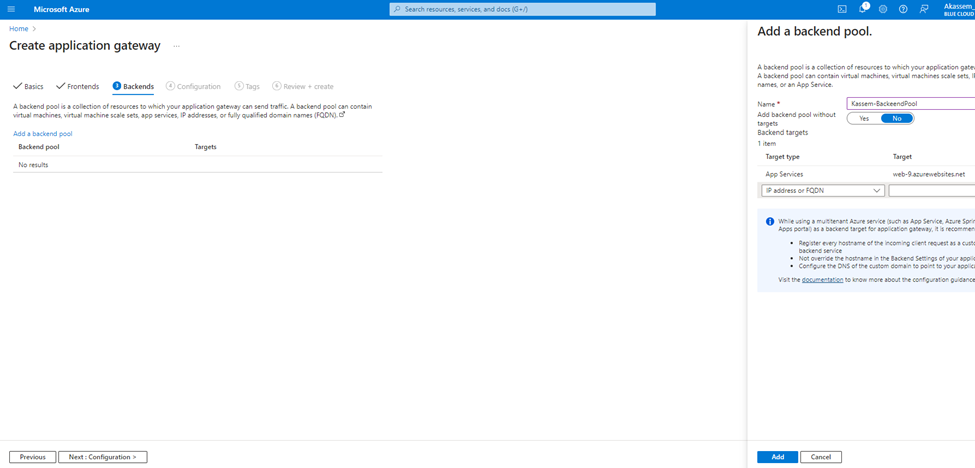Click the empty Target input field
Viewport: 975px width, 468px height.
coord(931,191)
